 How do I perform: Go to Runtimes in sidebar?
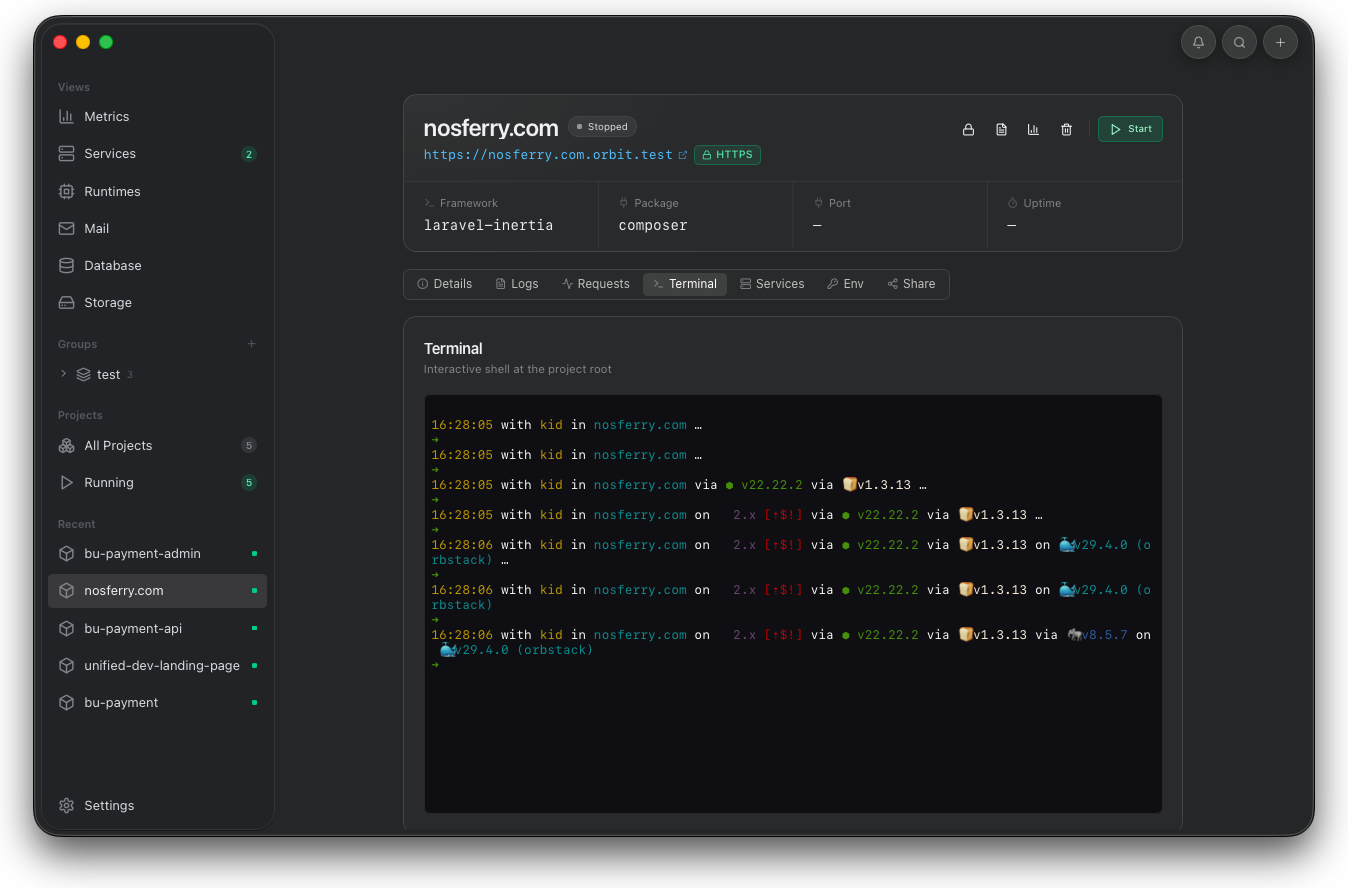point(157,191)
